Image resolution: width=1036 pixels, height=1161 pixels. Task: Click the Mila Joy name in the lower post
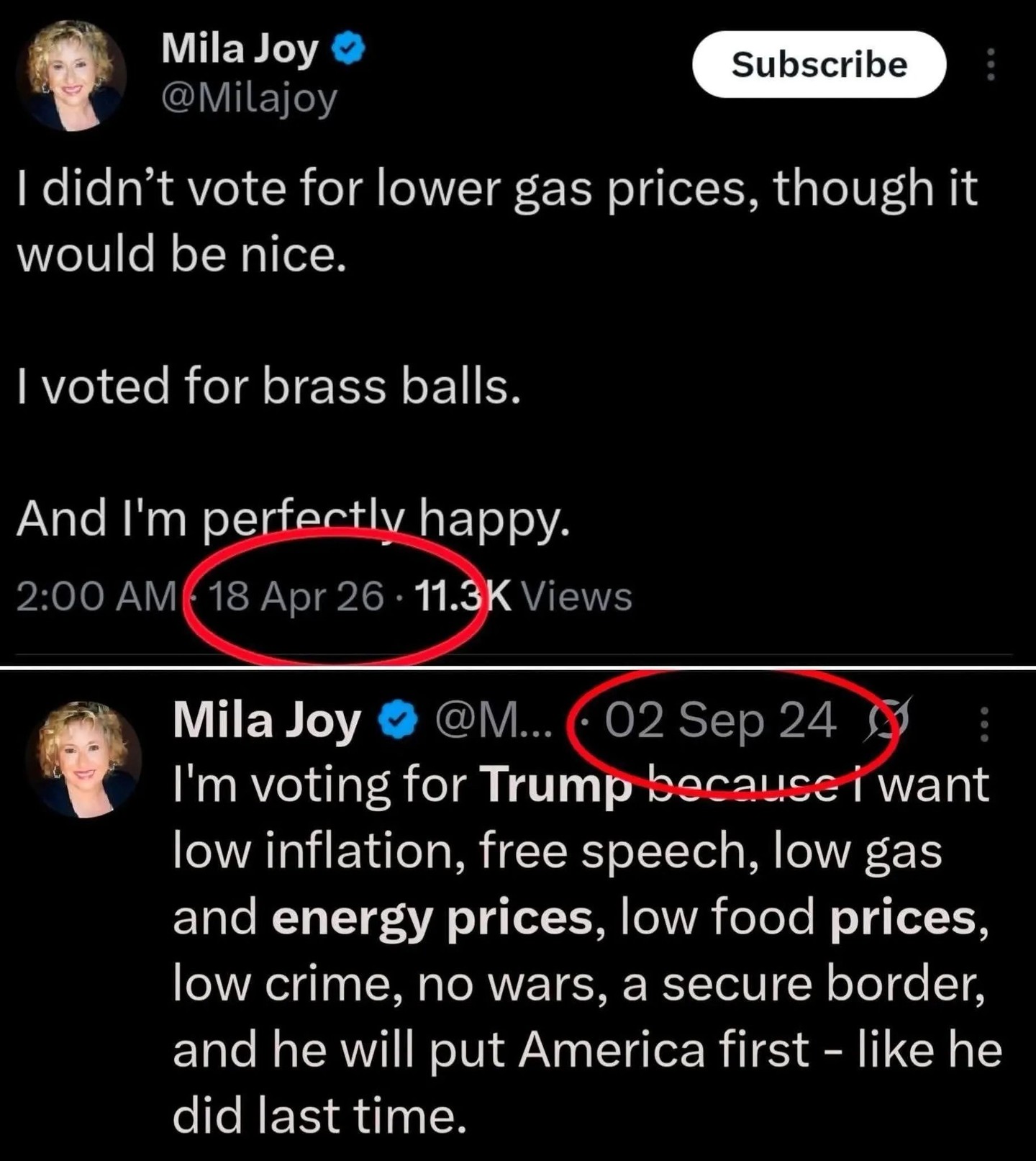click(266, 720)
